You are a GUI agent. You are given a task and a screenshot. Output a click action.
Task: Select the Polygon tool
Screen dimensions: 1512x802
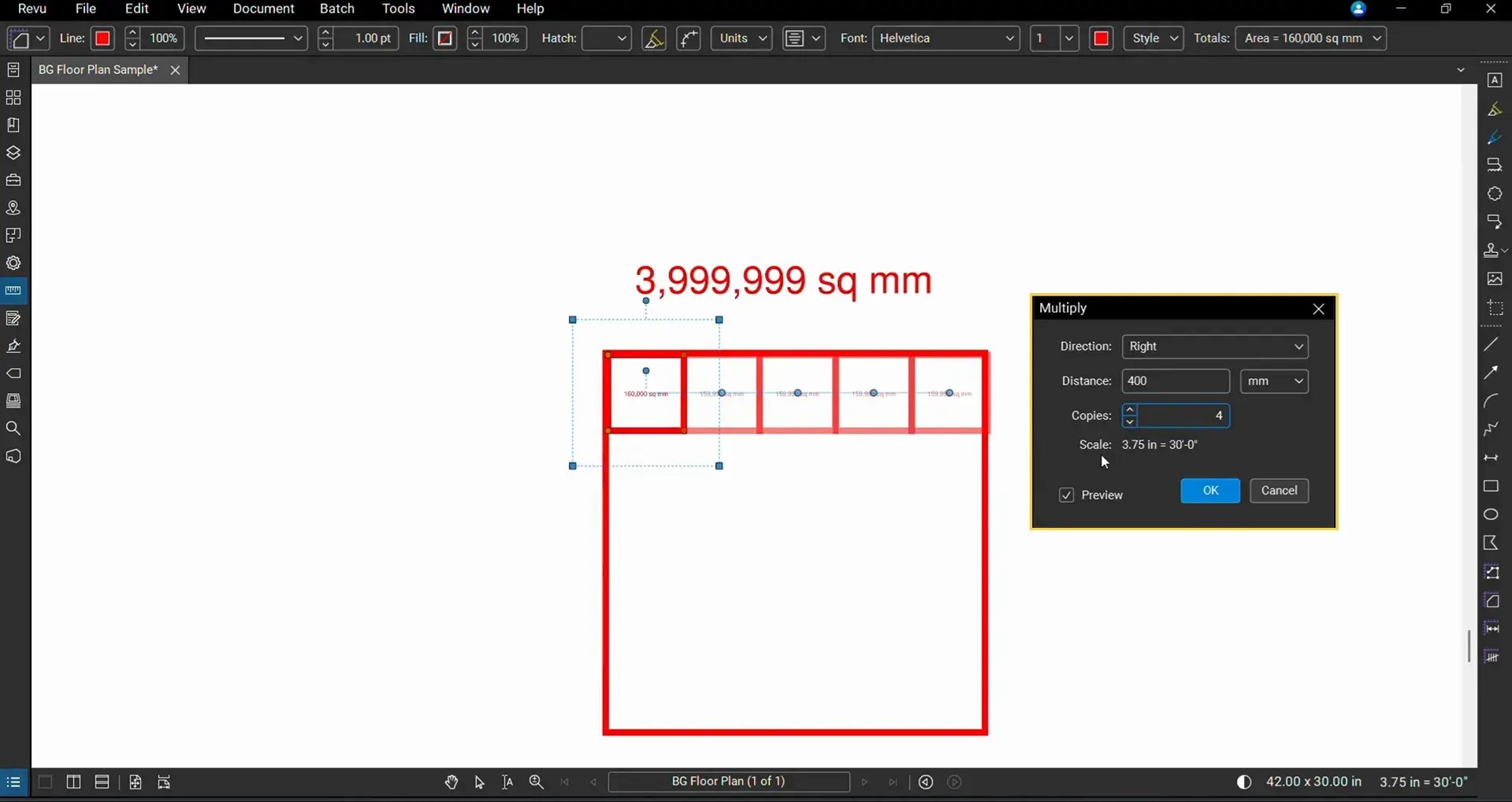click(1491, 543)
